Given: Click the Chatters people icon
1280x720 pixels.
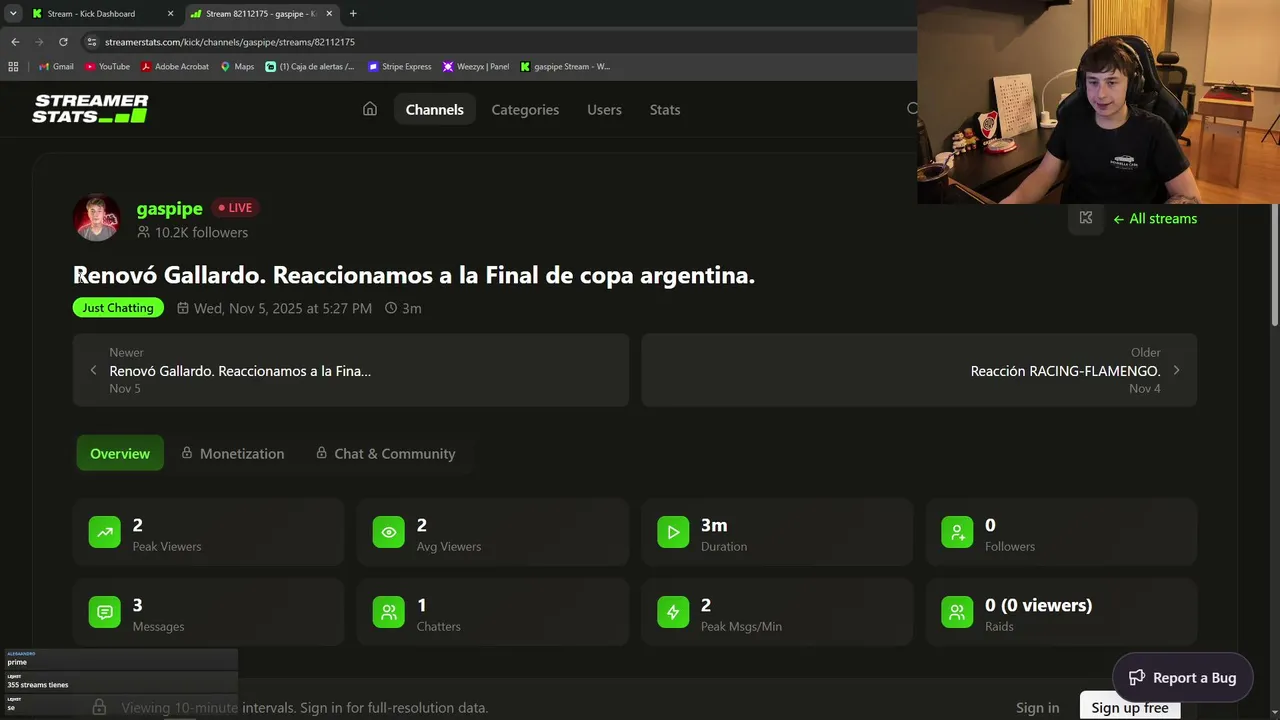Looking at the screenshot, I should 389,612.
